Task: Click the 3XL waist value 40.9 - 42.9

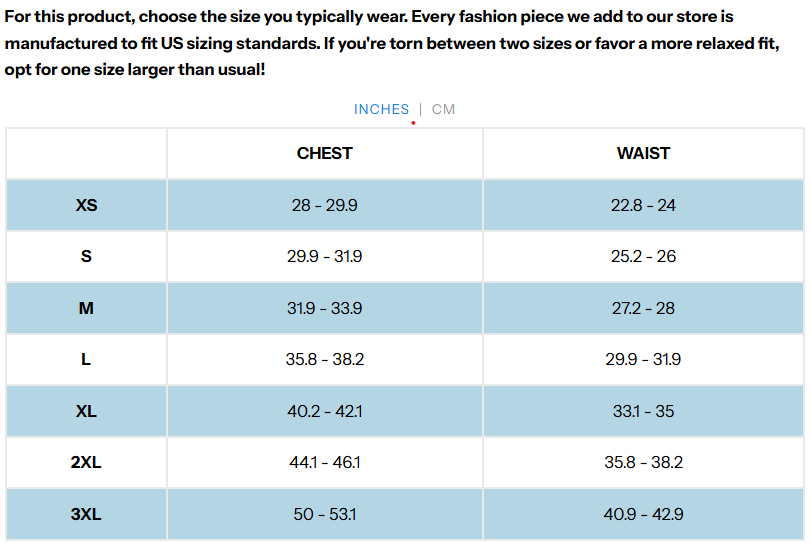Action: [x=643, y=514]
